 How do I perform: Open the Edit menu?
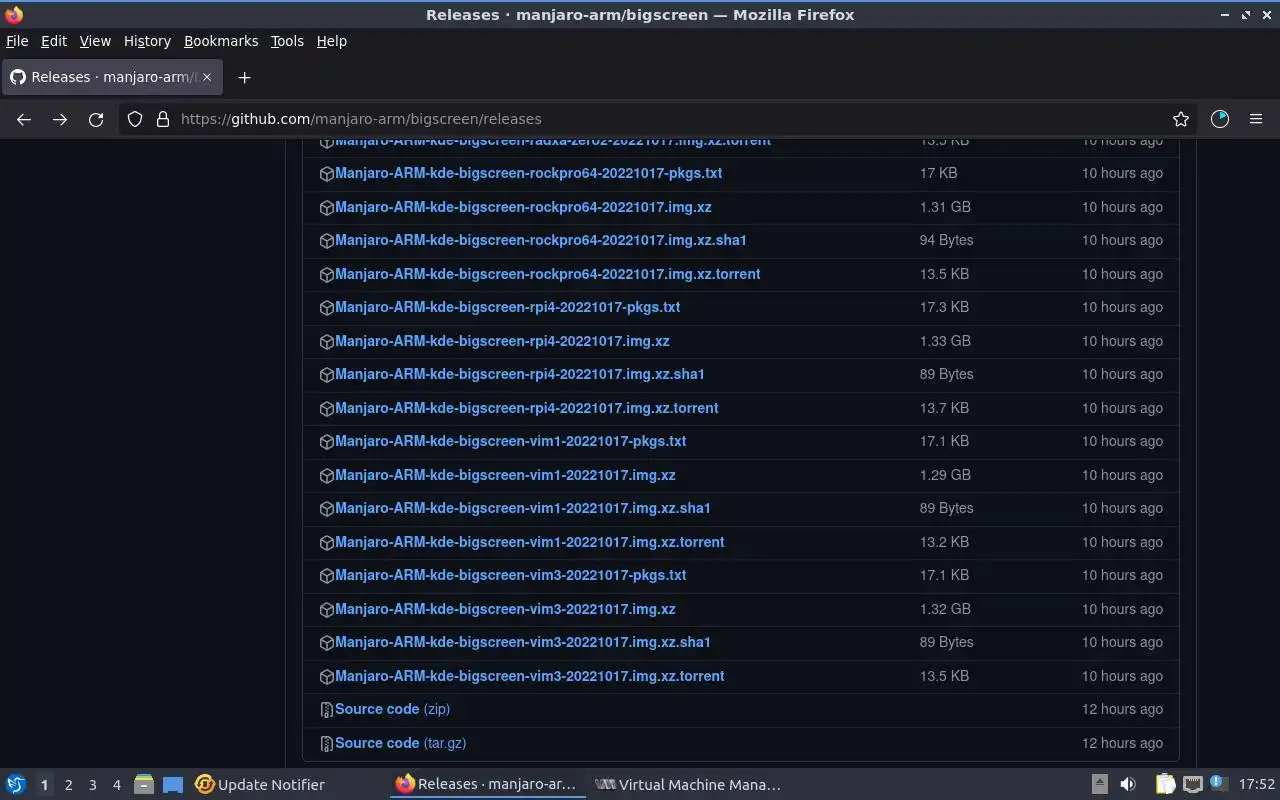54,41
